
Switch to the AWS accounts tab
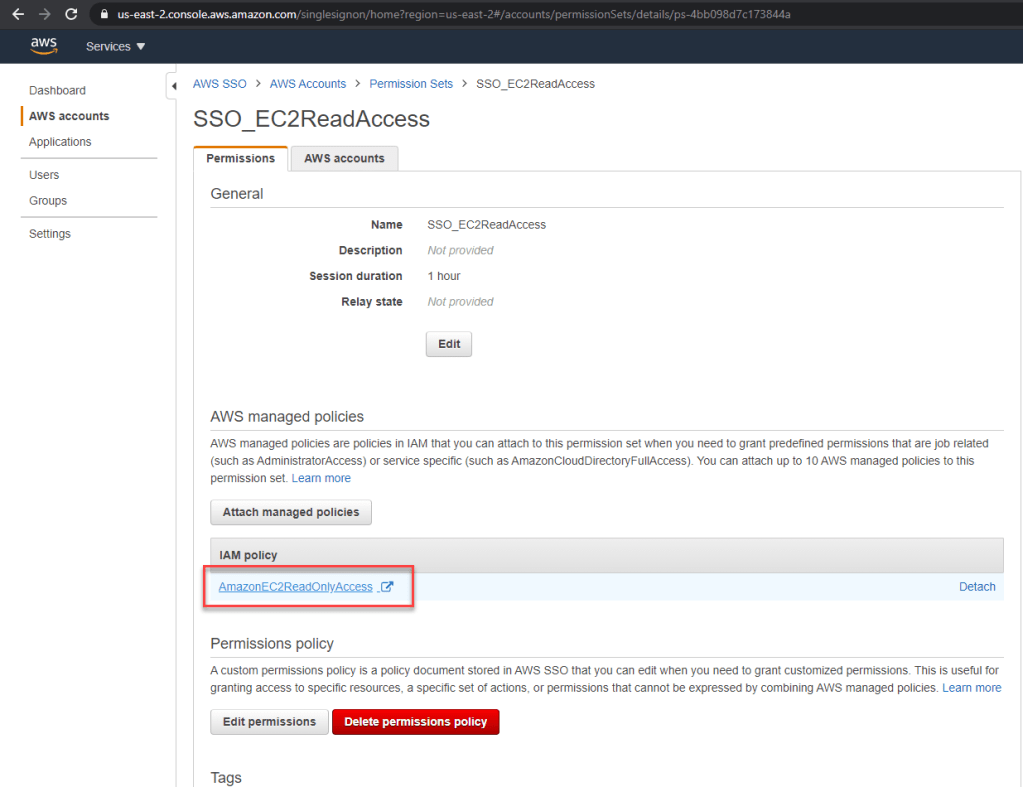coord(344,158)
